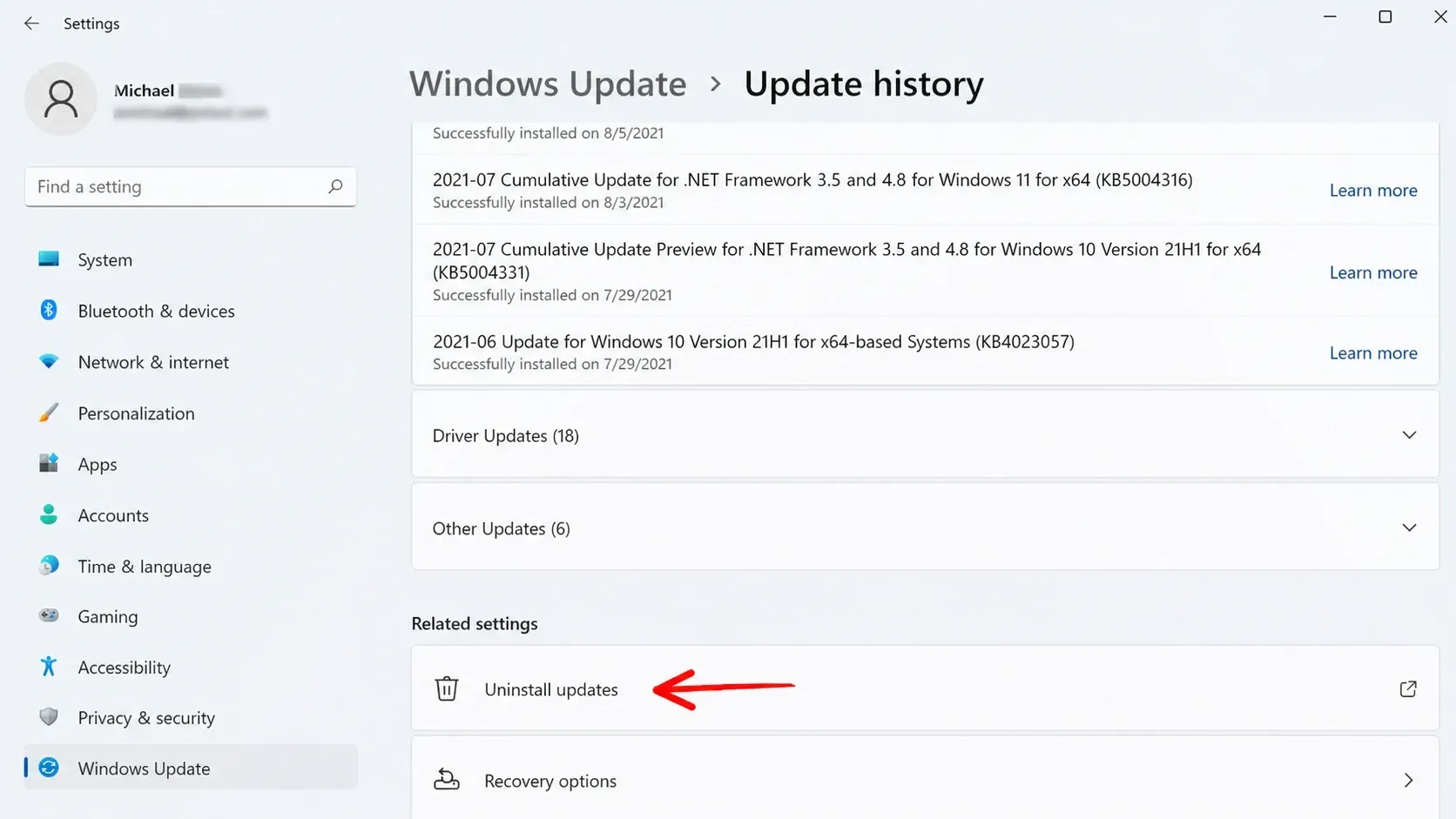Click the Accessibility figure icon
1456x819 pixels.
click(x=49, y=667)
